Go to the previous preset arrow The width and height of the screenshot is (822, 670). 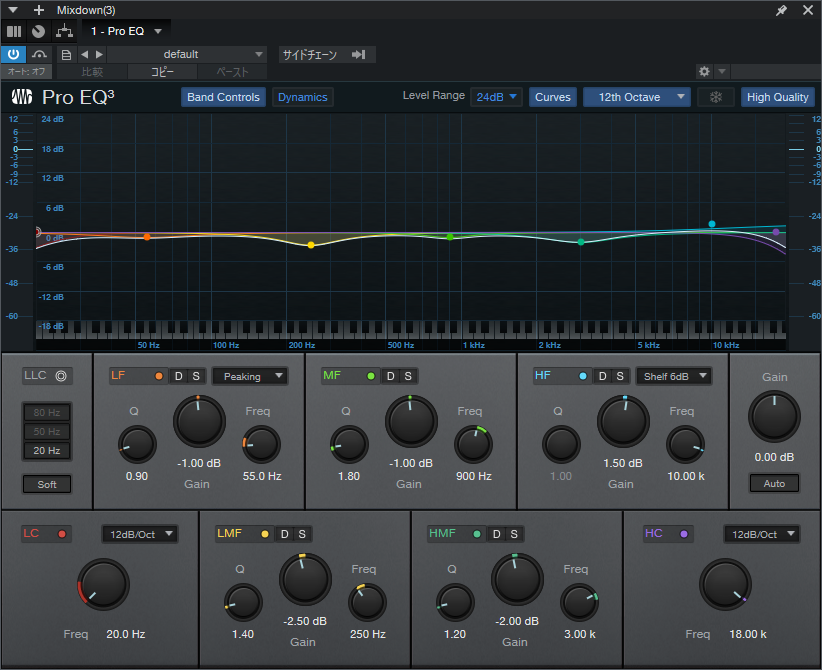click(x=84, y=55)
